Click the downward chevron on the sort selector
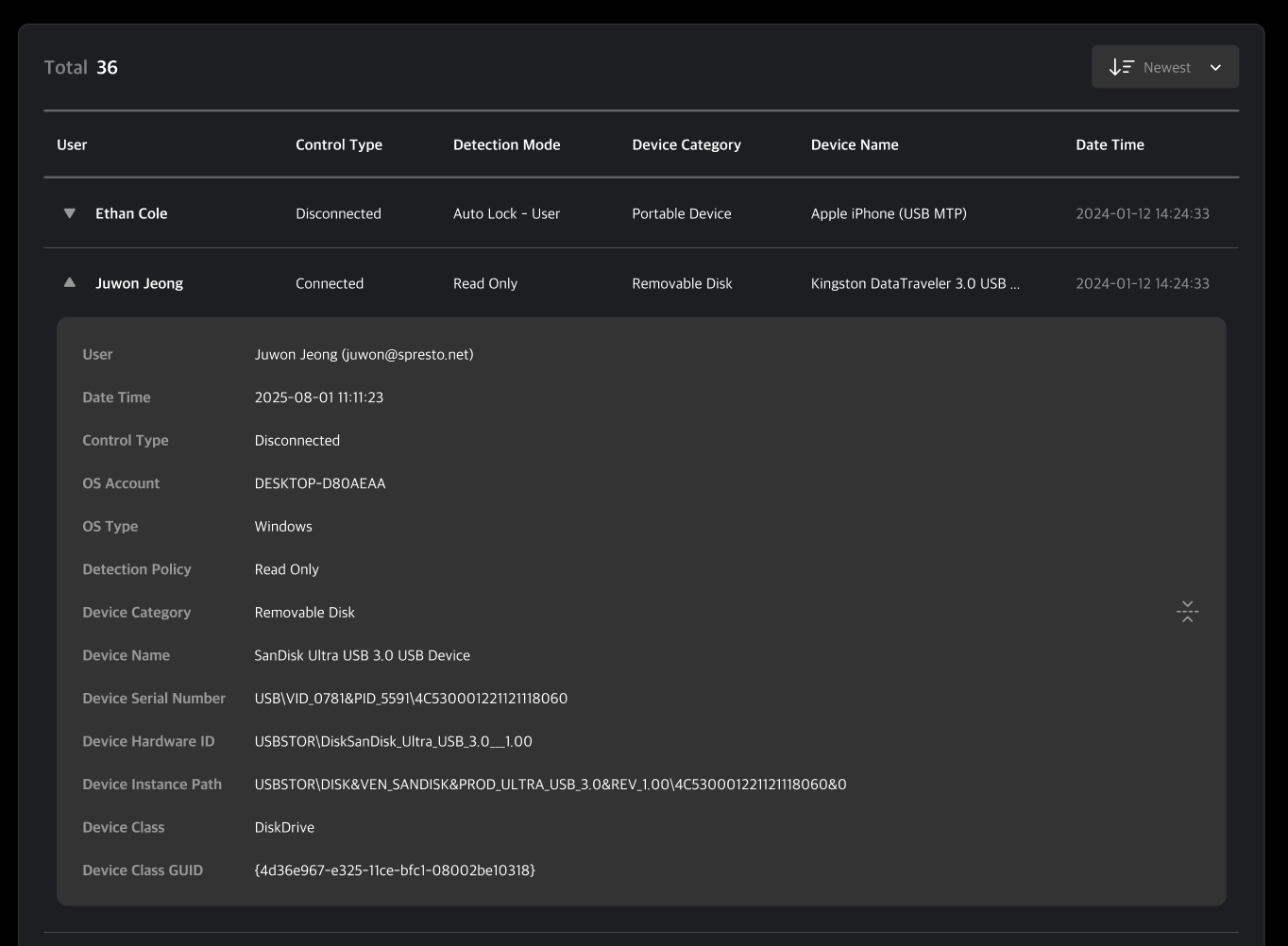1288x946 pixels. [x=1216, y=67]
